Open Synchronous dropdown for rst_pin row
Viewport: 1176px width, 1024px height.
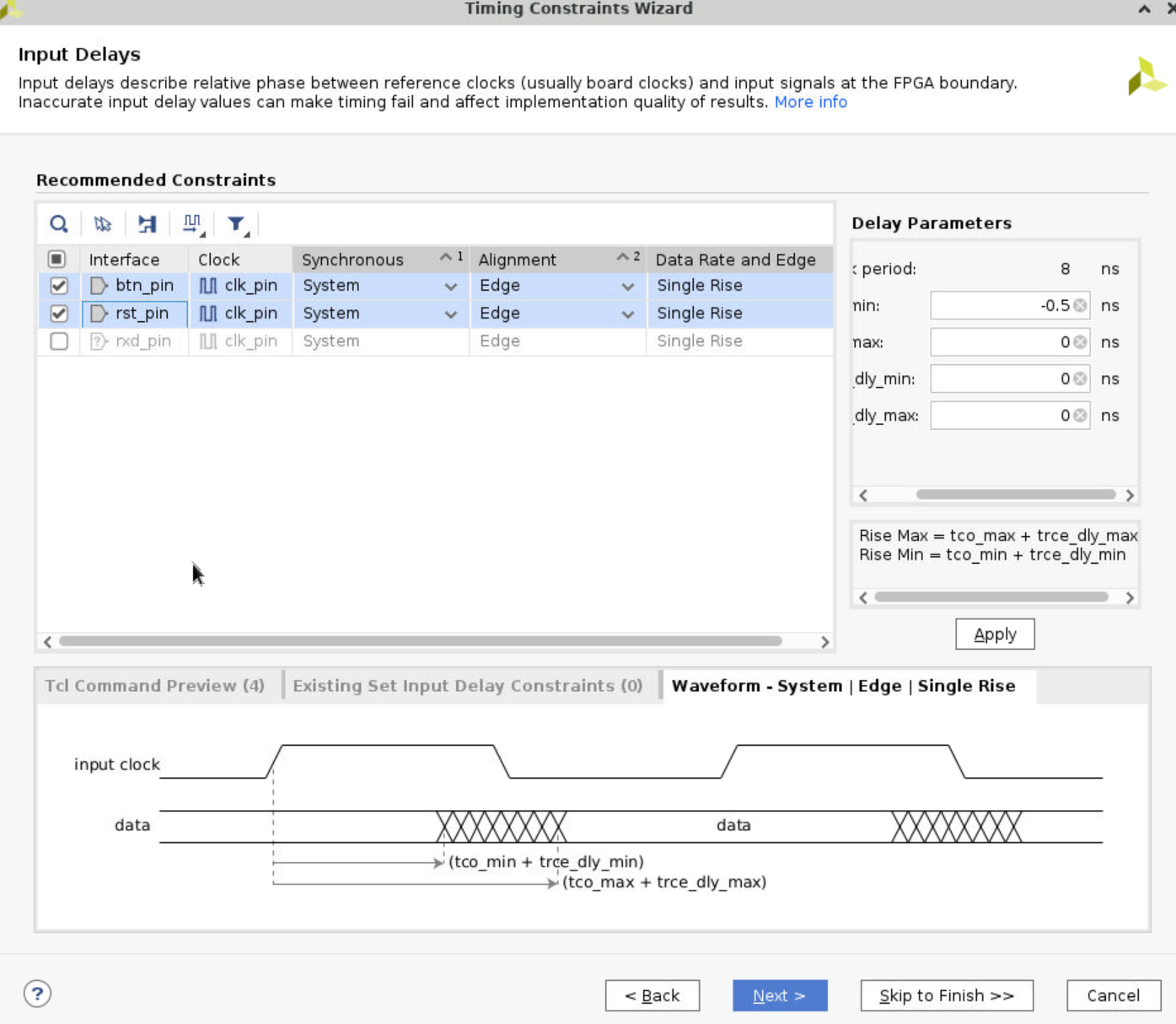coord(451,314)
